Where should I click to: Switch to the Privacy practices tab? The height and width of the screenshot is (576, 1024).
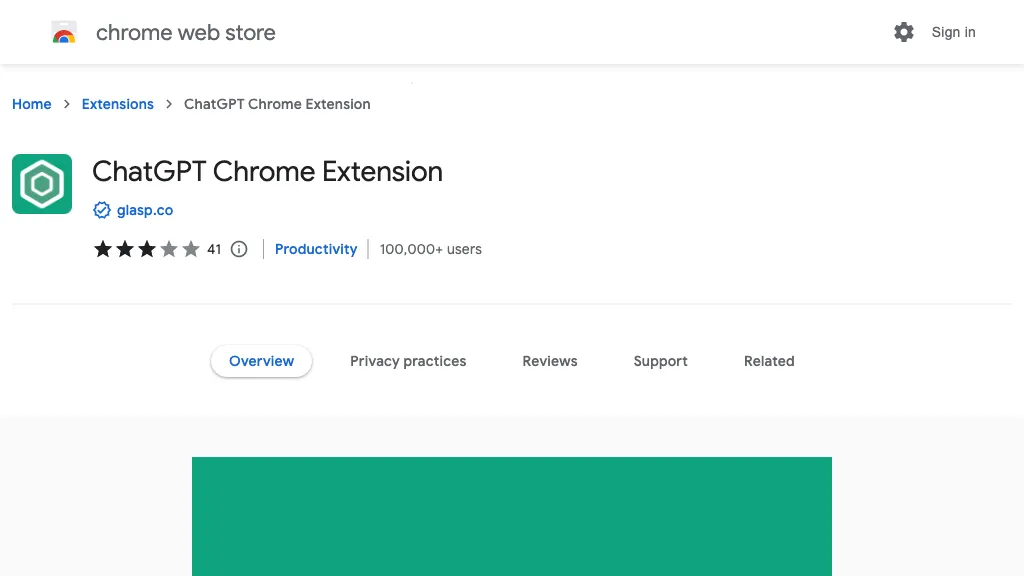[x=408, y=361]
